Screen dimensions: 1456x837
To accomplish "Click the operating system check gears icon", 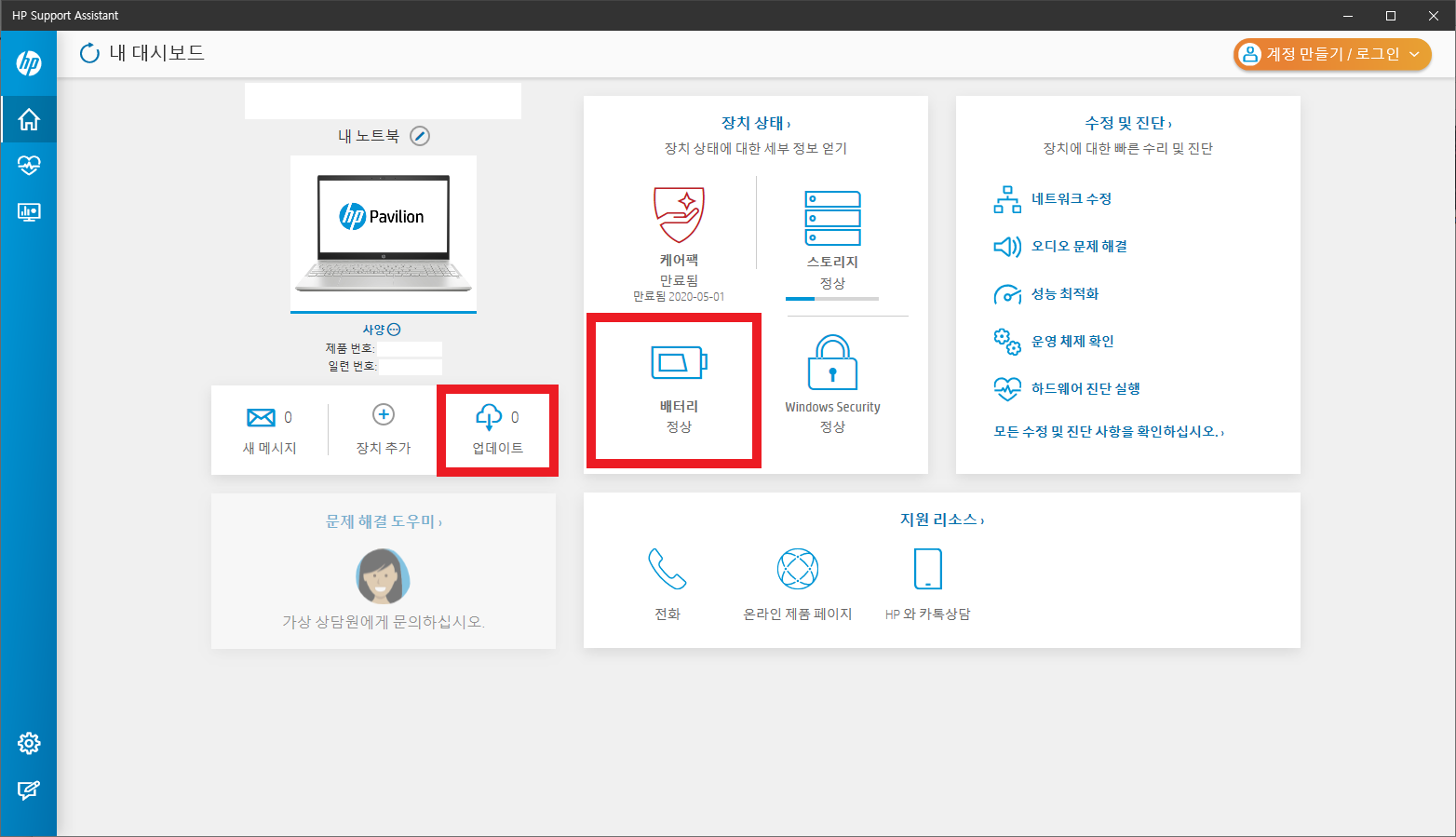I will (x=1007, y=342).
